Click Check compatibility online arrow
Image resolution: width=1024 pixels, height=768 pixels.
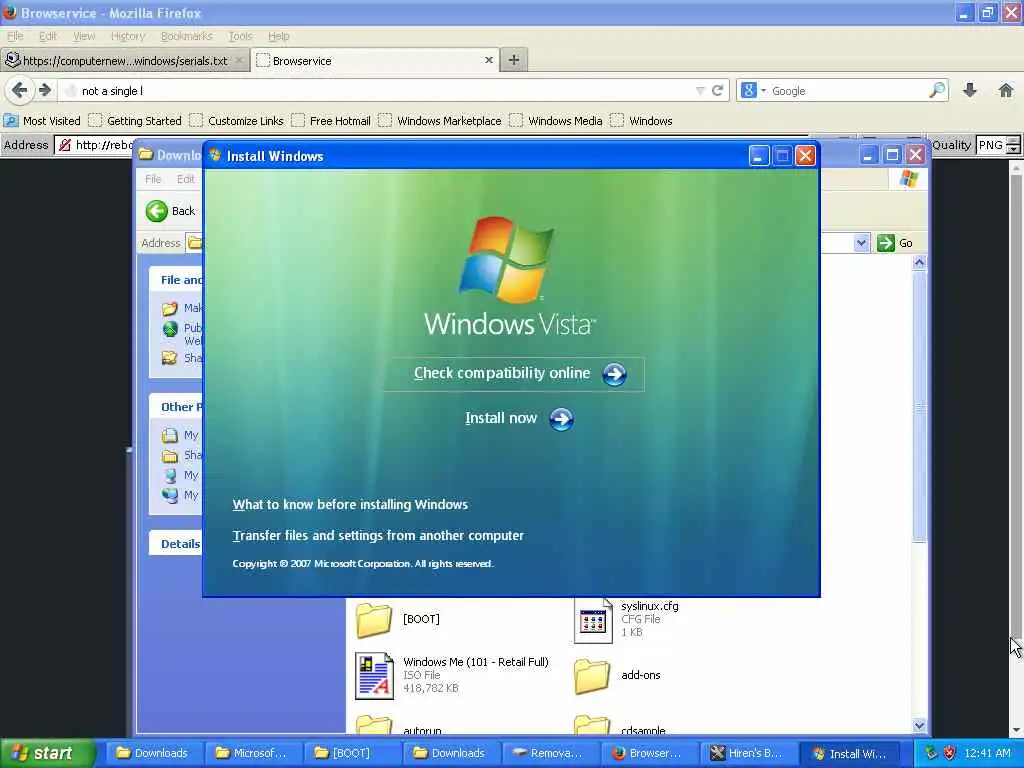coord(614,374)
